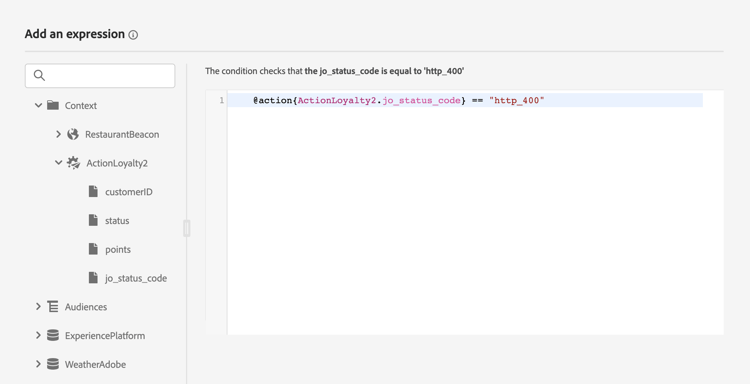Click the WeatherAdobe database icon
The image size is (750, 384).
point(53,364)
